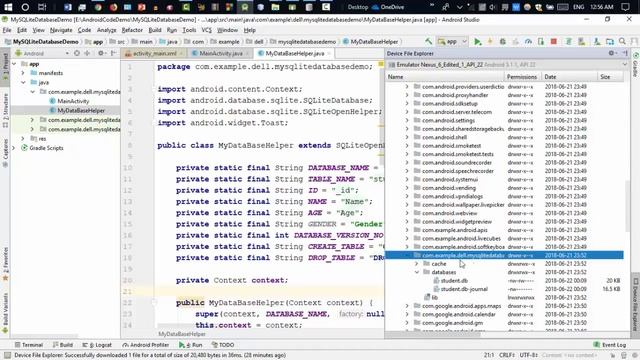Click Collapse All icon in Project panel
This screenshot has width=640, height=360.
87,53
